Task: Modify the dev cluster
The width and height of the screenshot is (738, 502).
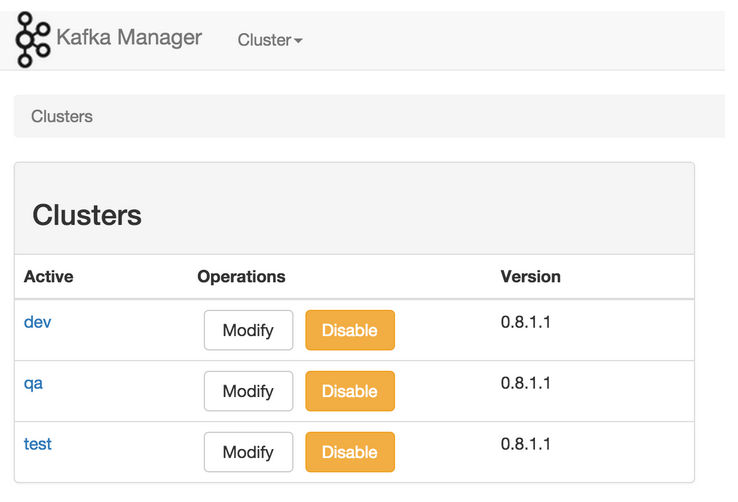Action: point(249,330)
